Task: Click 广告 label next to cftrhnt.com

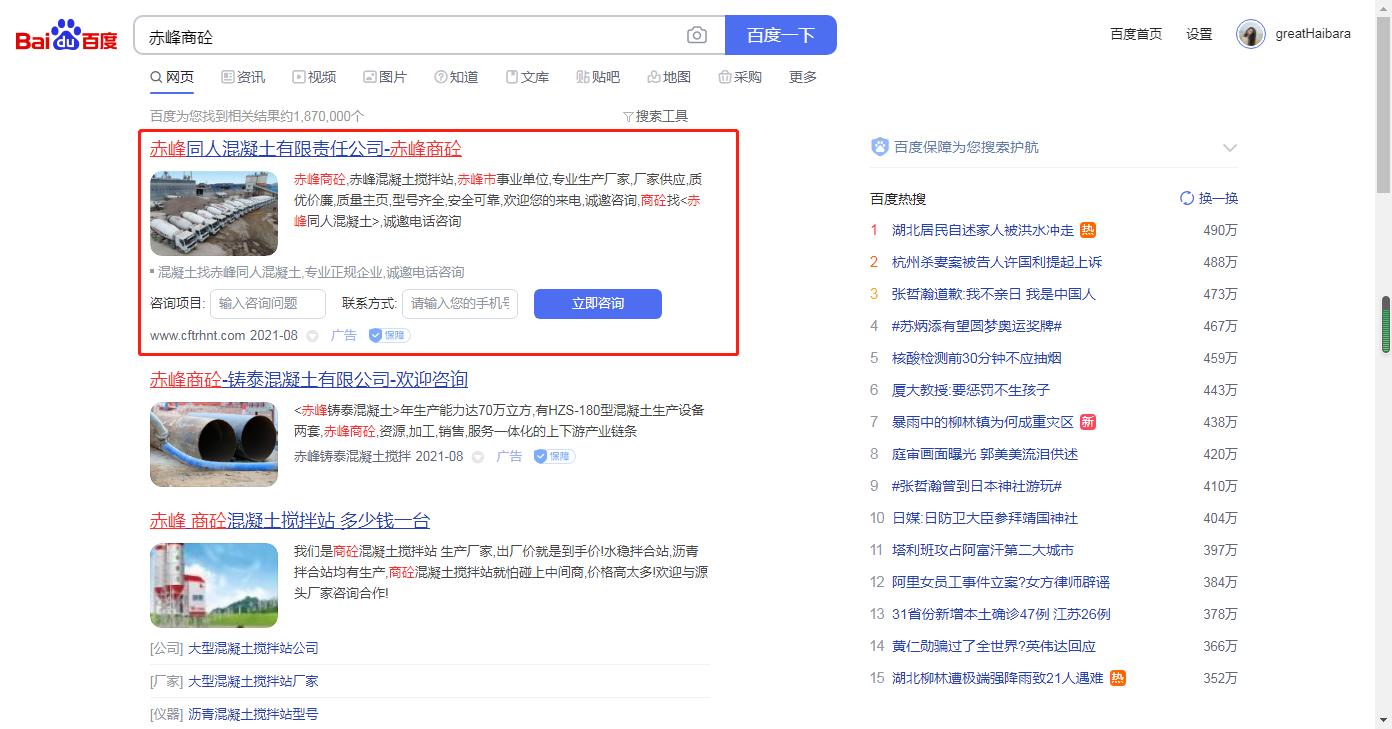Action: [x=343, y=335]
